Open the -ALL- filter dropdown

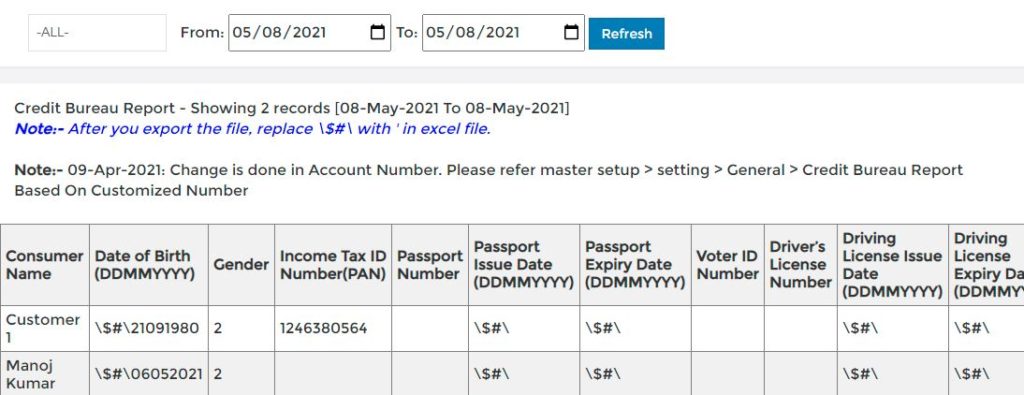[x=97, y=33]
